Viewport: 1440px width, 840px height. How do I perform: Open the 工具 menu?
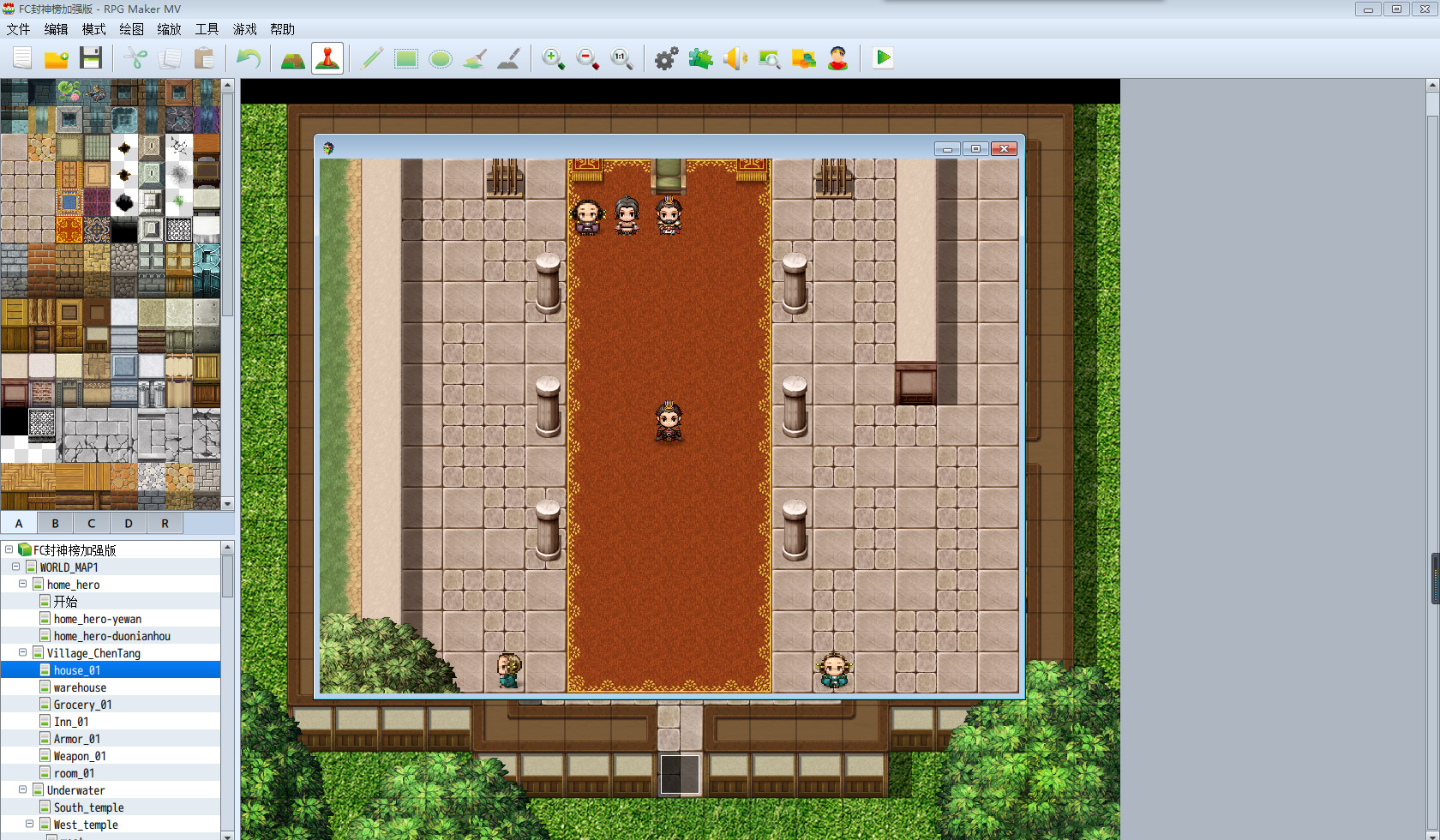click(207, 29)
